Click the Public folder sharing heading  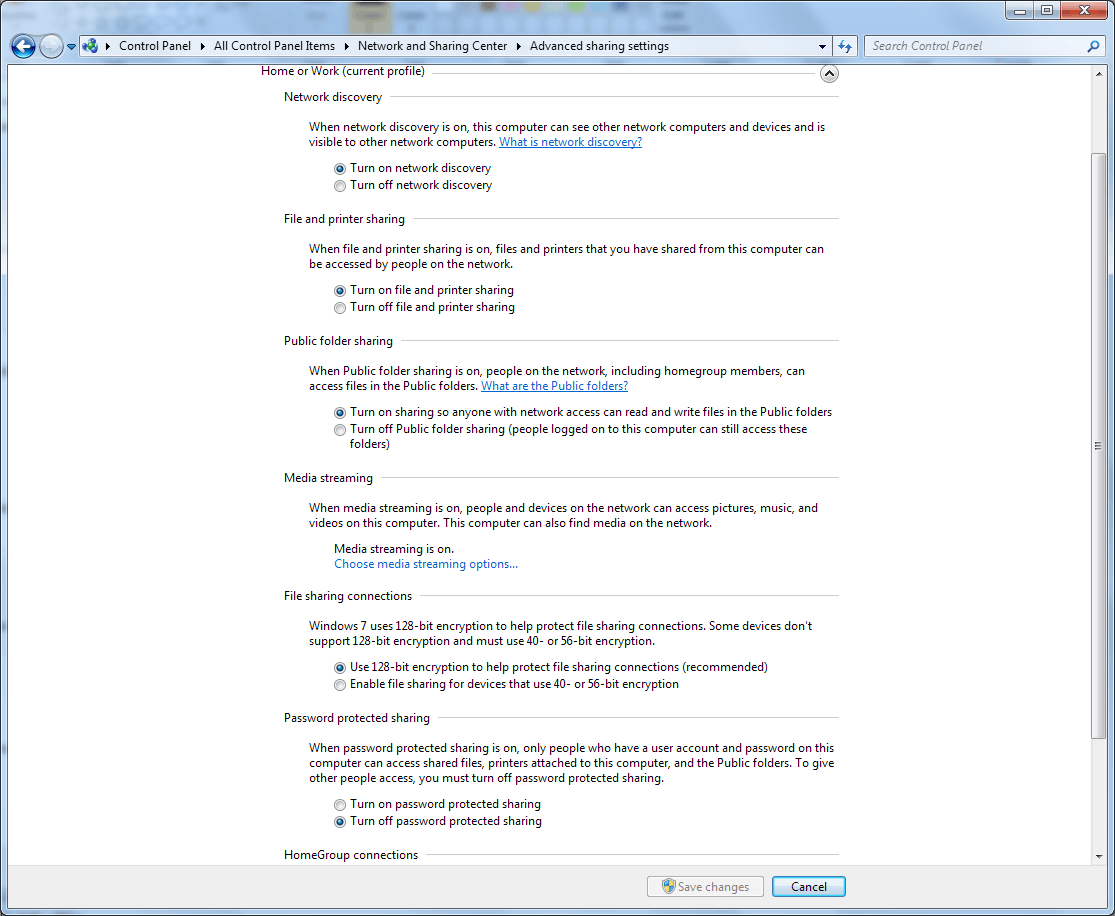338,341
